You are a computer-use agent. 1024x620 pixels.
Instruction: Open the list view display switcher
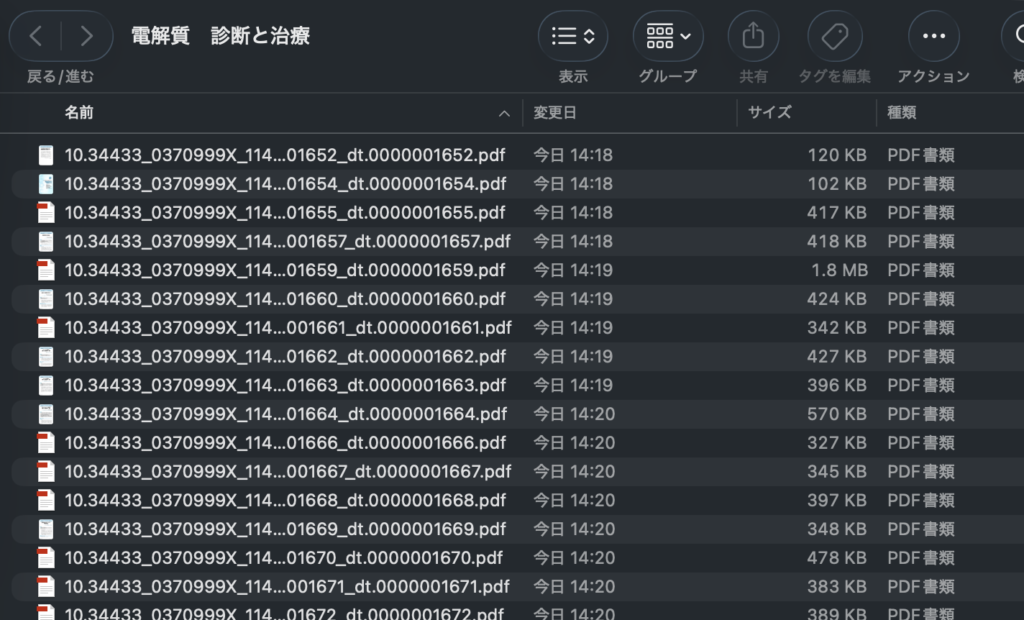point(573,37)
